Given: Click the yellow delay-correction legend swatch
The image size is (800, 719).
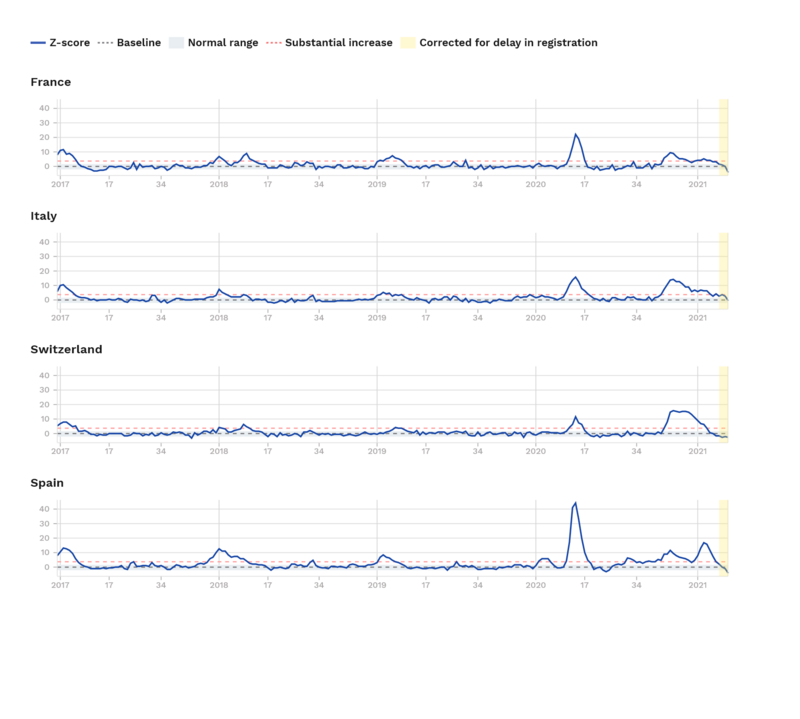Looking at the screenshot, I should point(408,43).
